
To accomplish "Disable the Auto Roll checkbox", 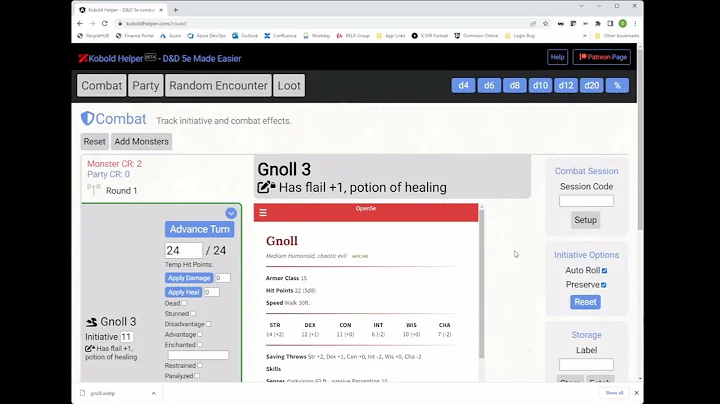I will (604, 270).
